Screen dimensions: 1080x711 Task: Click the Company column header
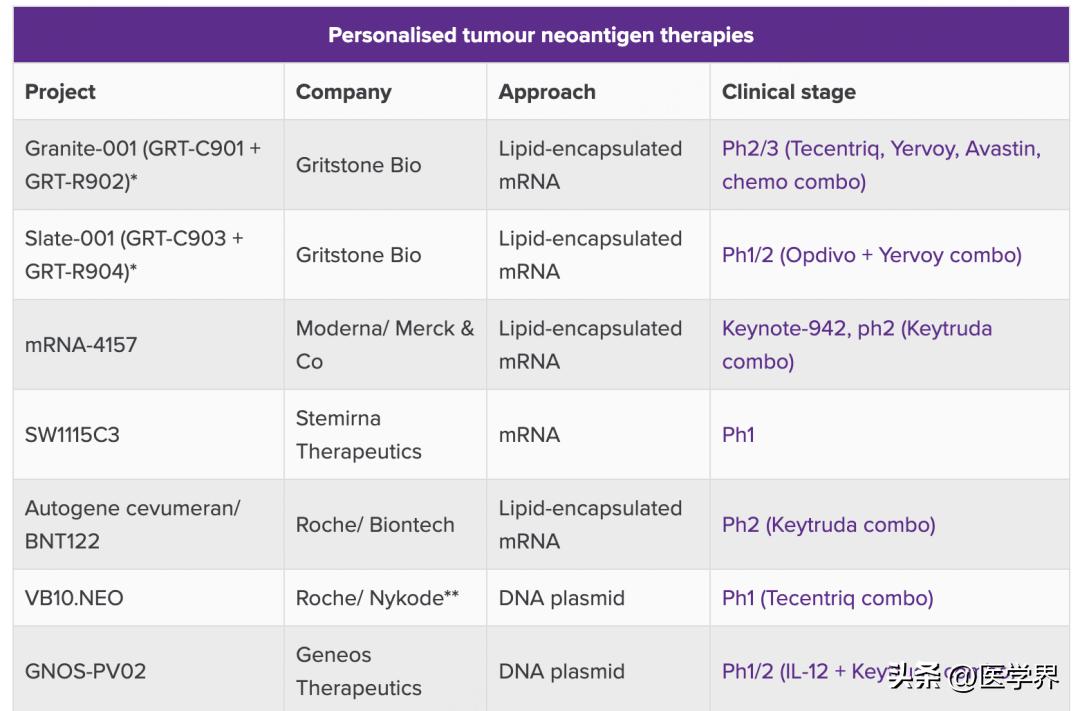(343, 92)
